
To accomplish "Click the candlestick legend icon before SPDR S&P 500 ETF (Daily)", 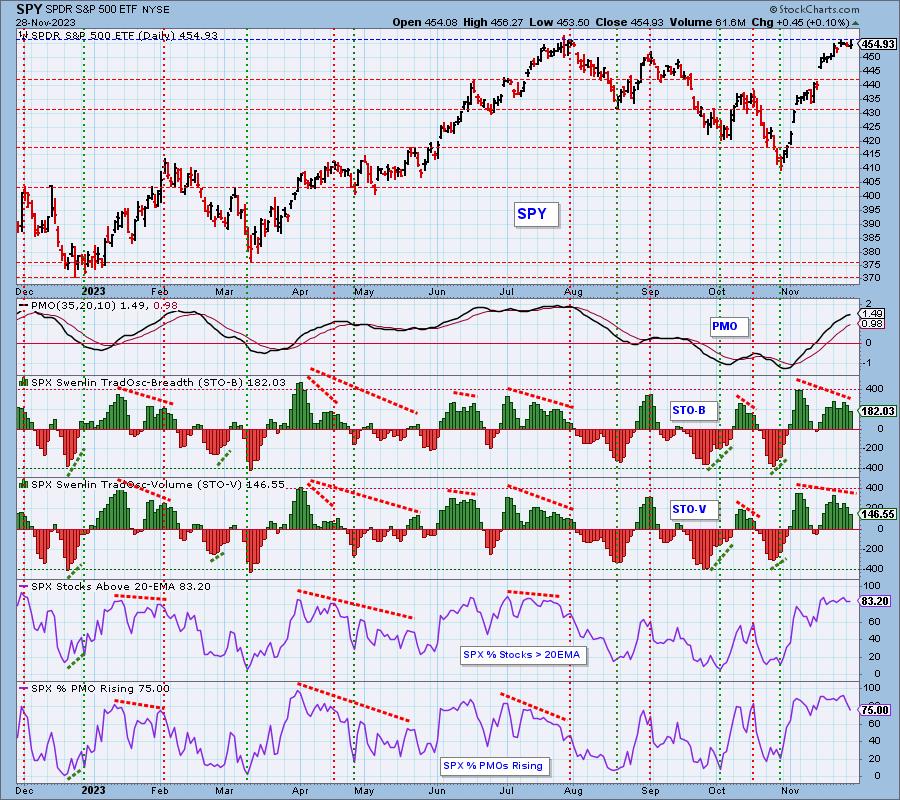I will click(24, 36).
